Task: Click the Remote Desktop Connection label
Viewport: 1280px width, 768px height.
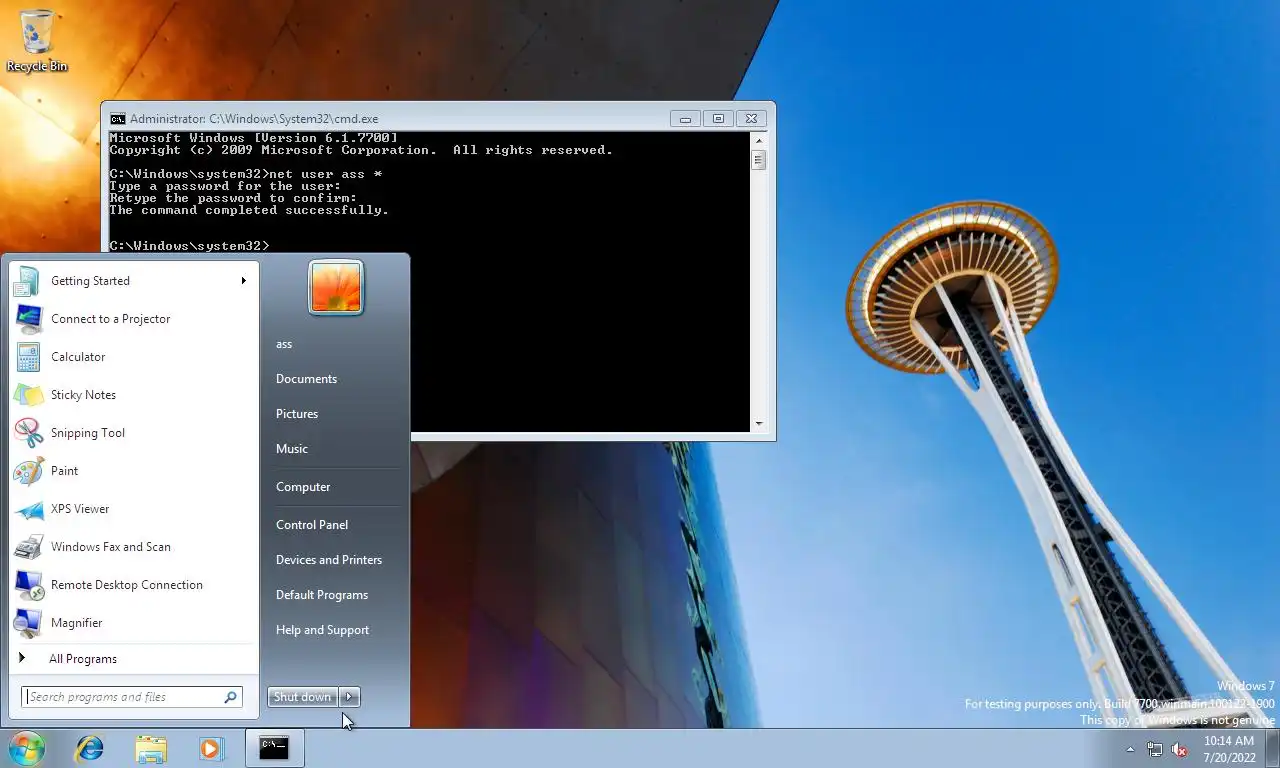Action: coord(127,585)
